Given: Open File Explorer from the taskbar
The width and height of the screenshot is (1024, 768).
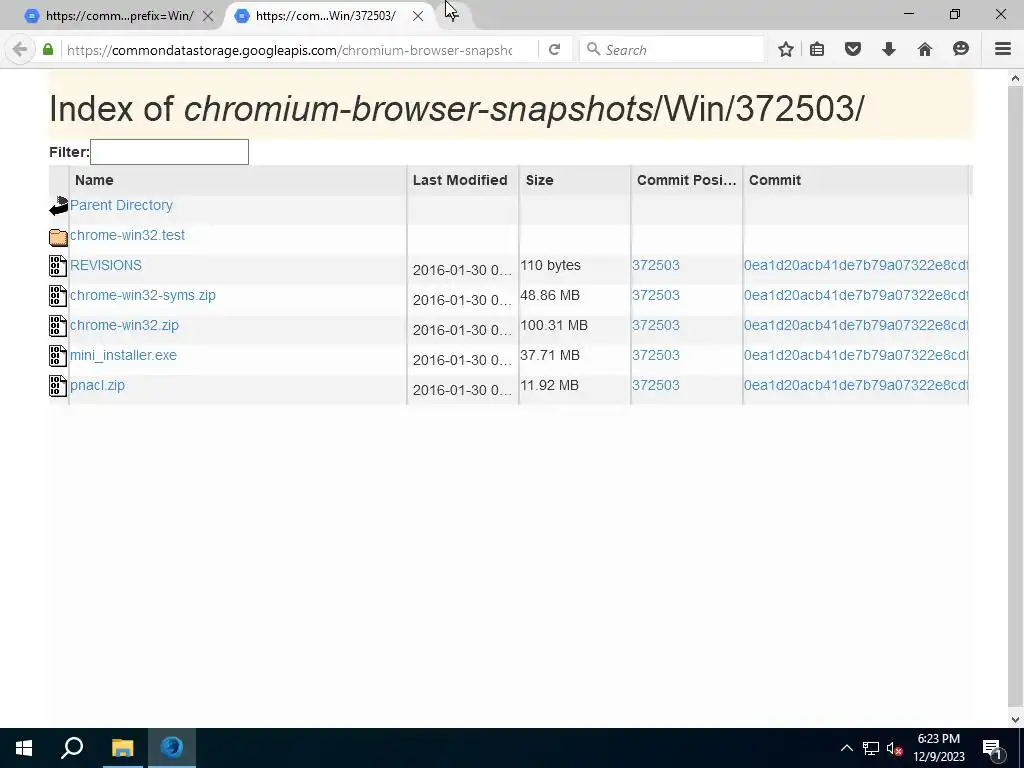Looking at the screenshot, I should (x=122, y=748).
